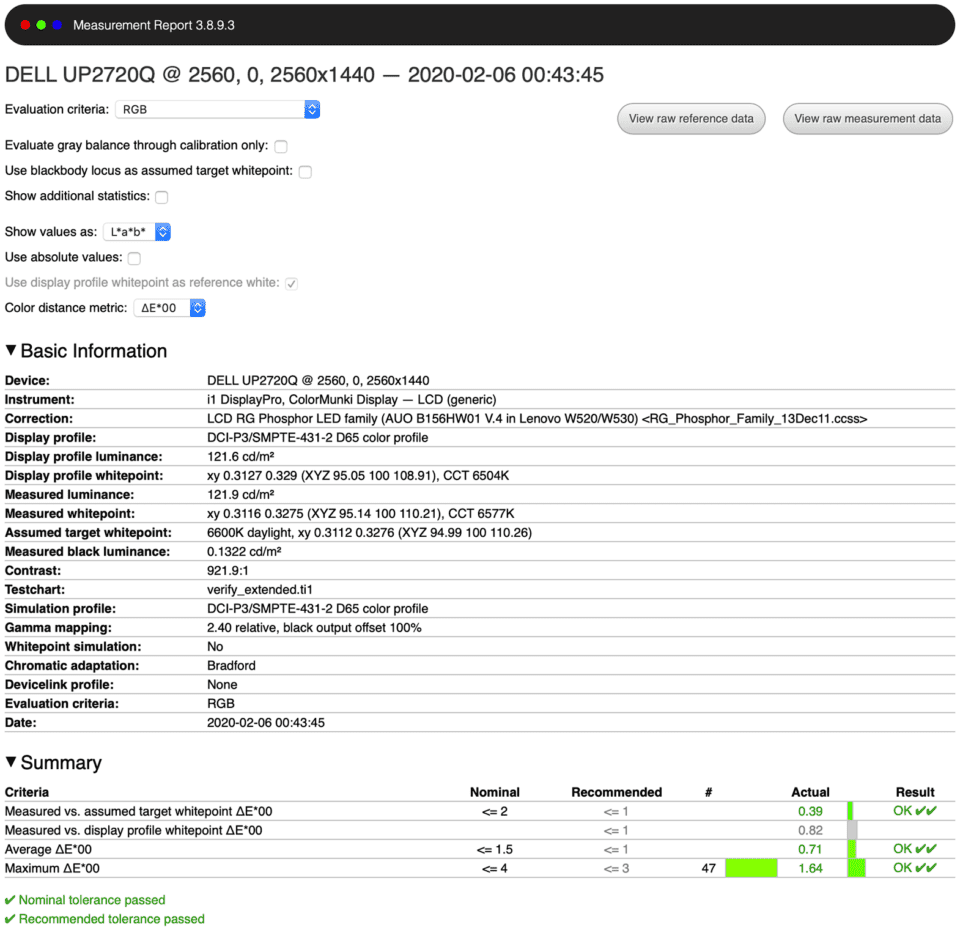Click the Device value 'DELL UP2720Q @ 2560, 0, 2560x1440'
This screenshot has height=933, width=960.
(x=318, y=380)
